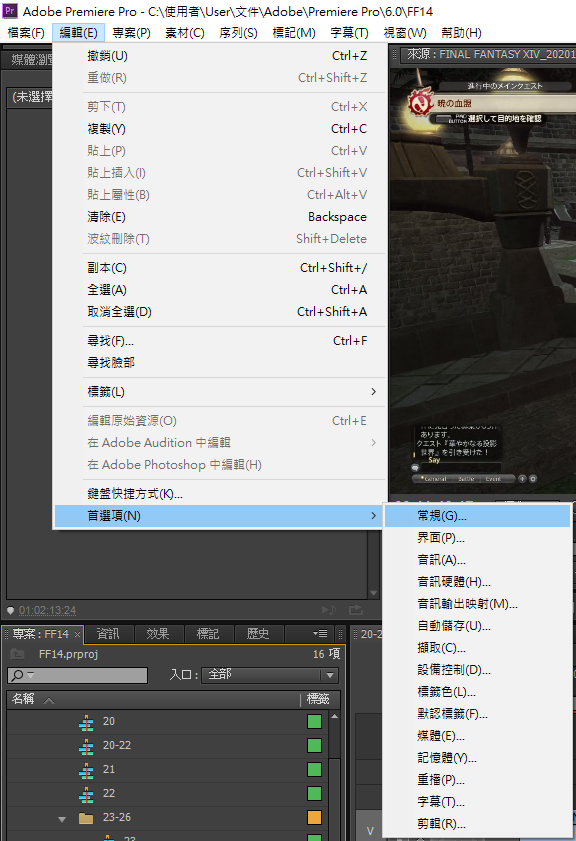The image size is (576, 841).
Task: Open the 入口 全部 dropdown
Action: [270, 675]
